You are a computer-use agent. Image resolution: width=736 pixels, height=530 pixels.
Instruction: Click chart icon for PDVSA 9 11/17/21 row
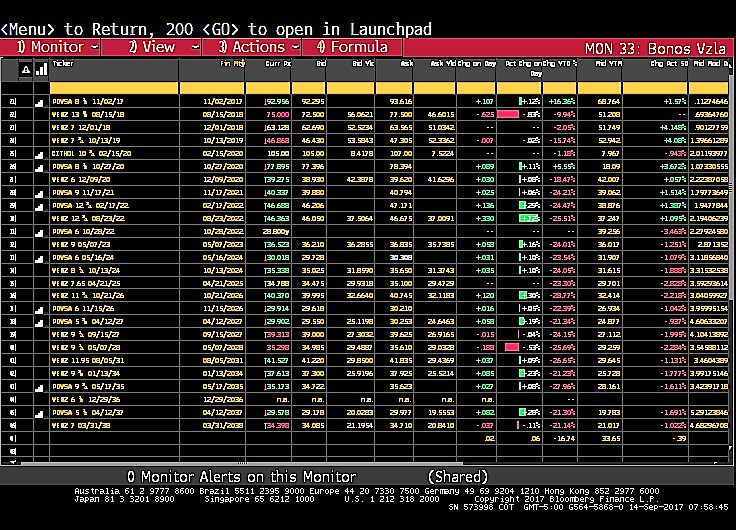pos(40,193)
